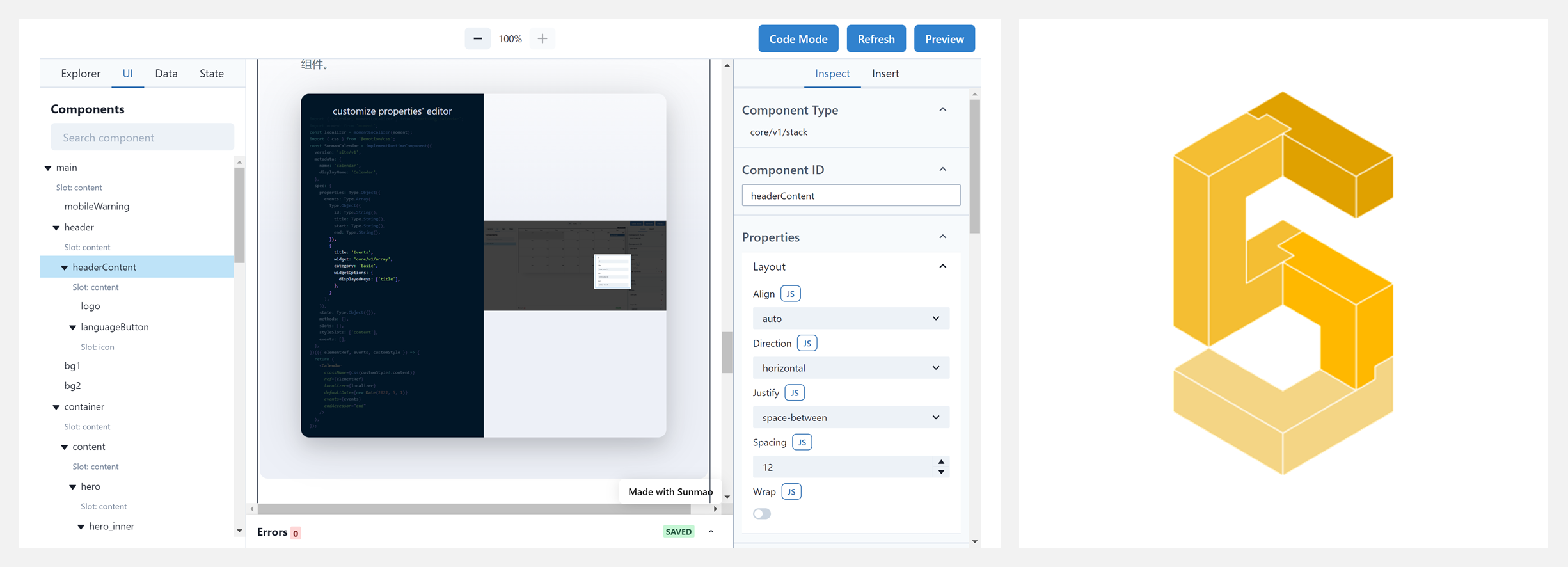The height and width of the screenshot is (567, 1568).
Task: Collapse the content tree node
Action: click(65, 447)
